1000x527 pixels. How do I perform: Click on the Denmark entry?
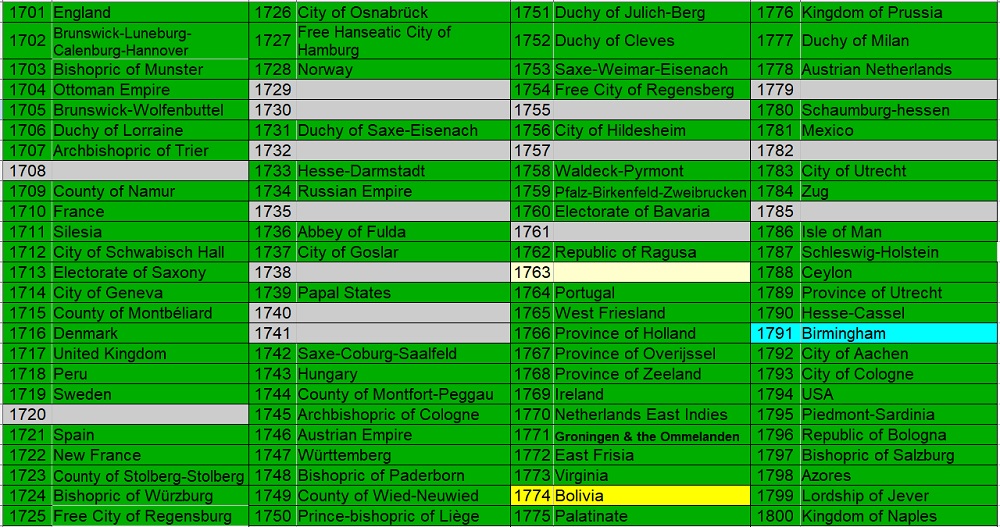click(x=149, y=334)
